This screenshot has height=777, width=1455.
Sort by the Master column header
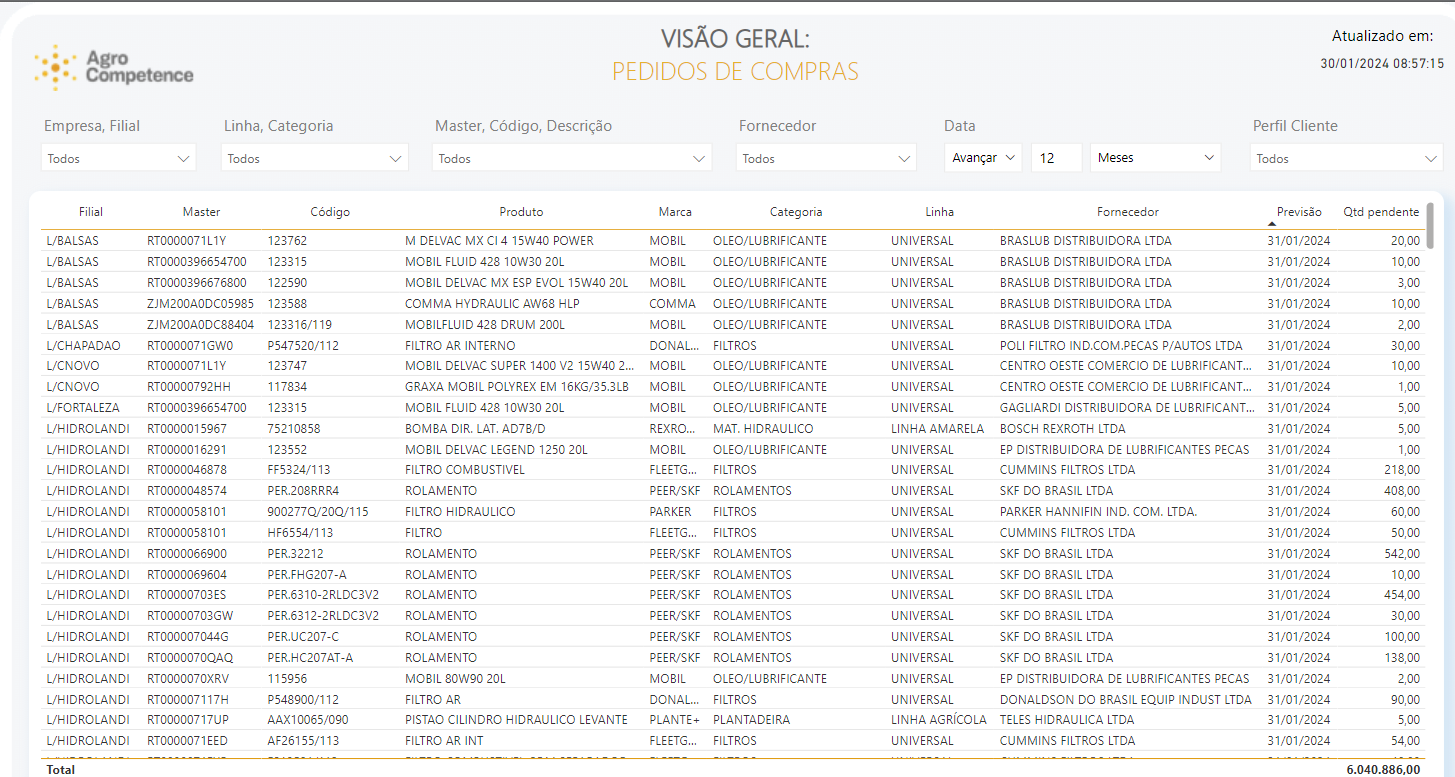(x=202, y=212)
